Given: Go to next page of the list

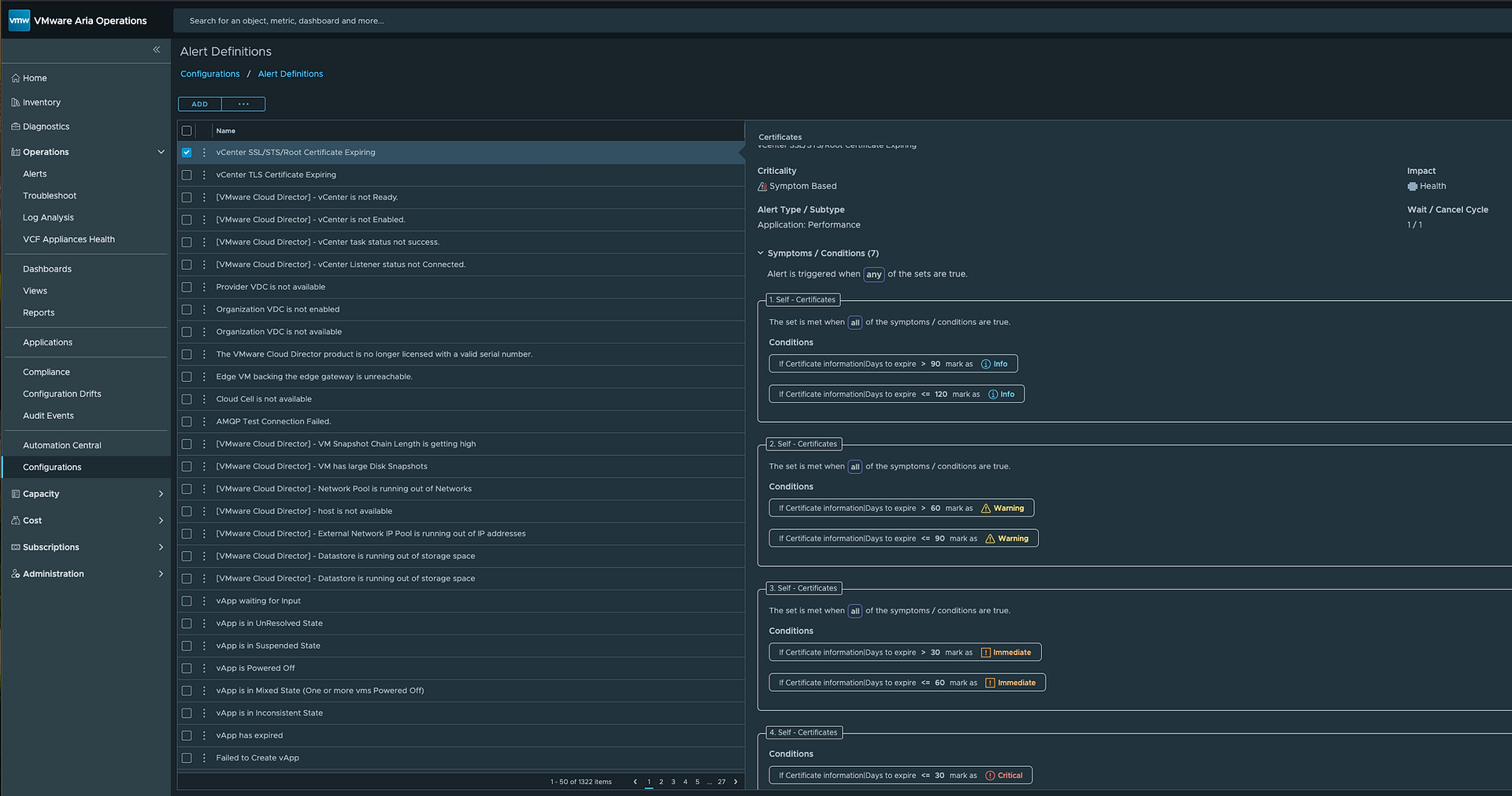Looking at the screenshot, I should coord(736,782).
